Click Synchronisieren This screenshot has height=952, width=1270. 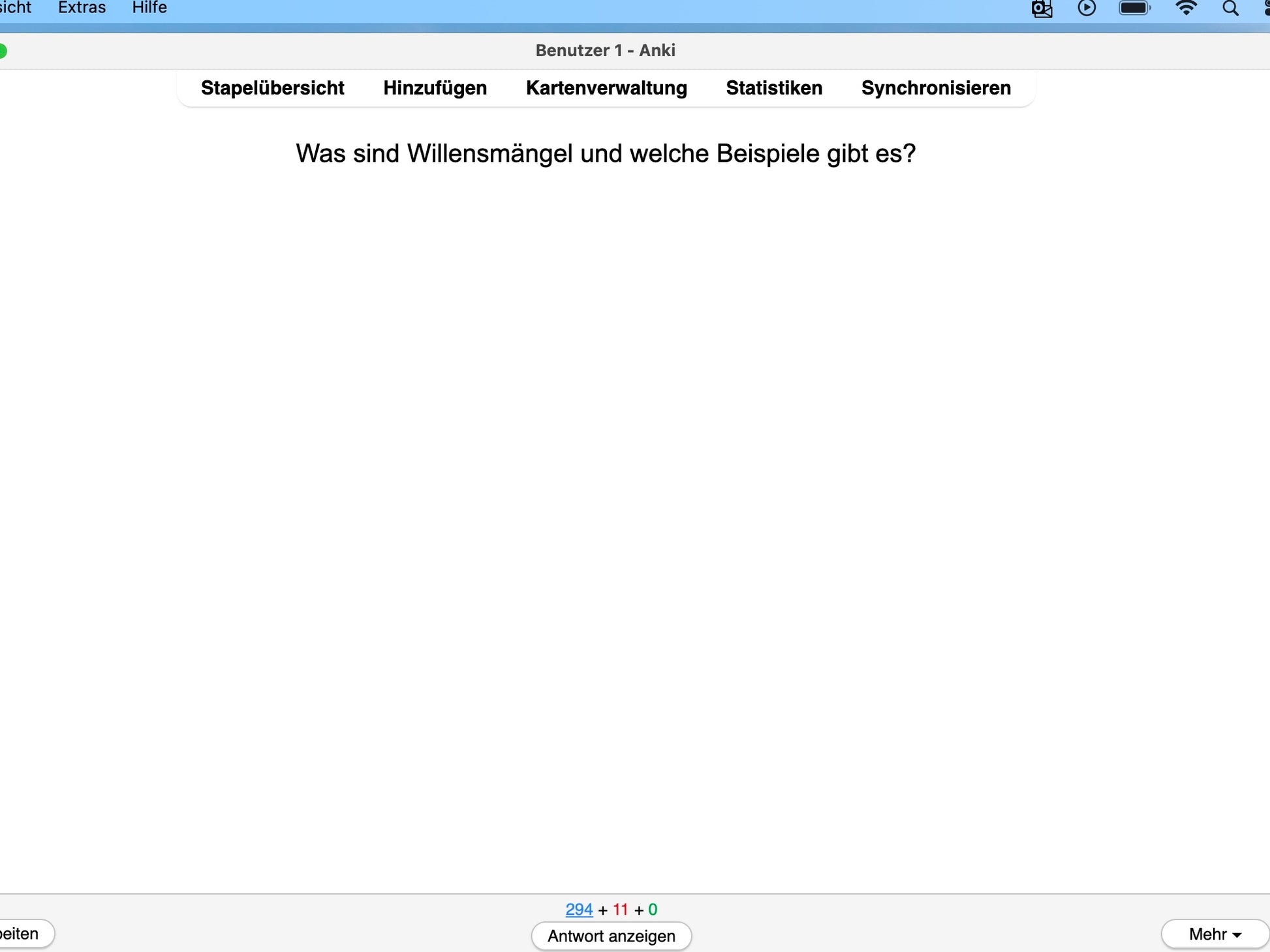[936, 88]
